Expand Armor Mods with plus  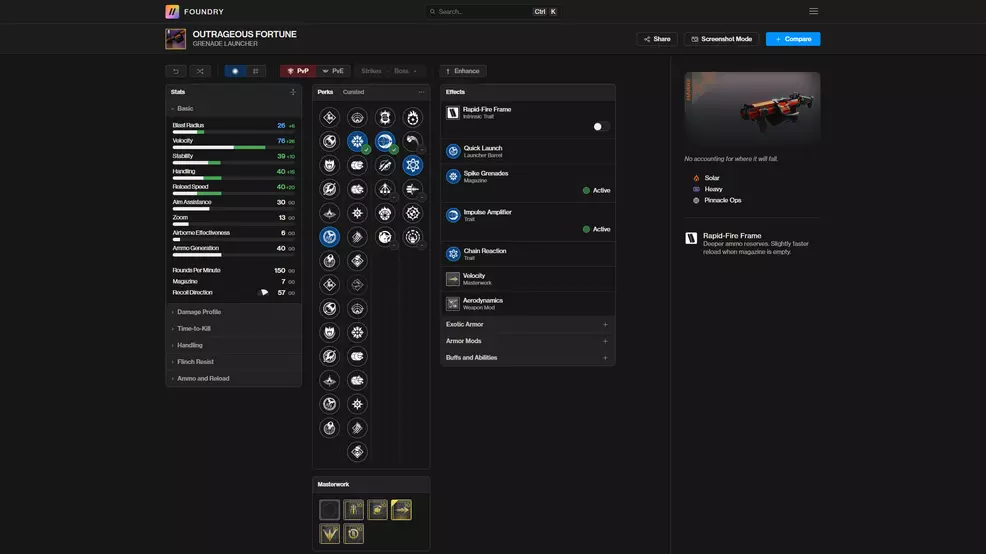tap(605, 341)
